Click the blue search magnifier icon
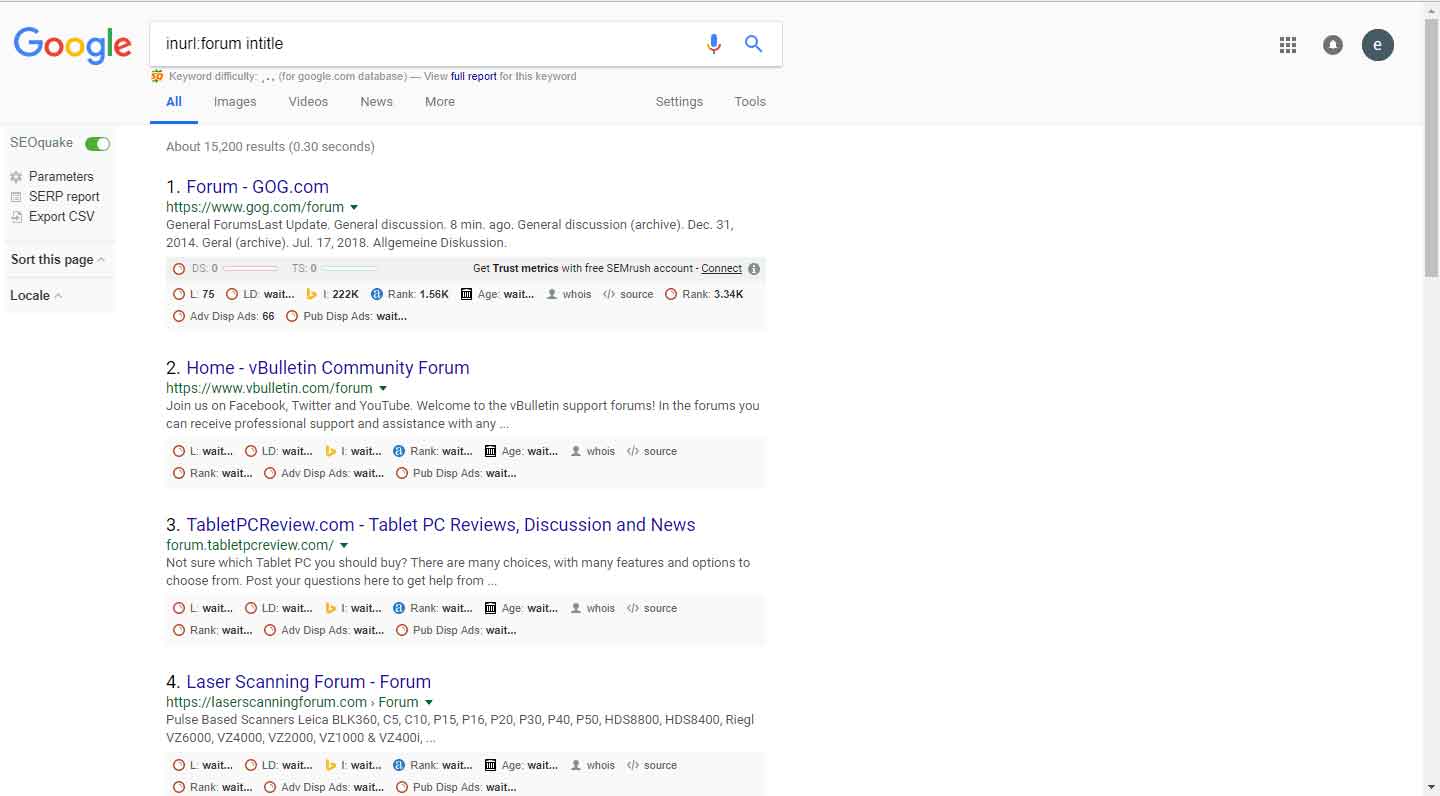Image resolution: width=1440 pixels, height=796 pixels. [x=754, y=44]
